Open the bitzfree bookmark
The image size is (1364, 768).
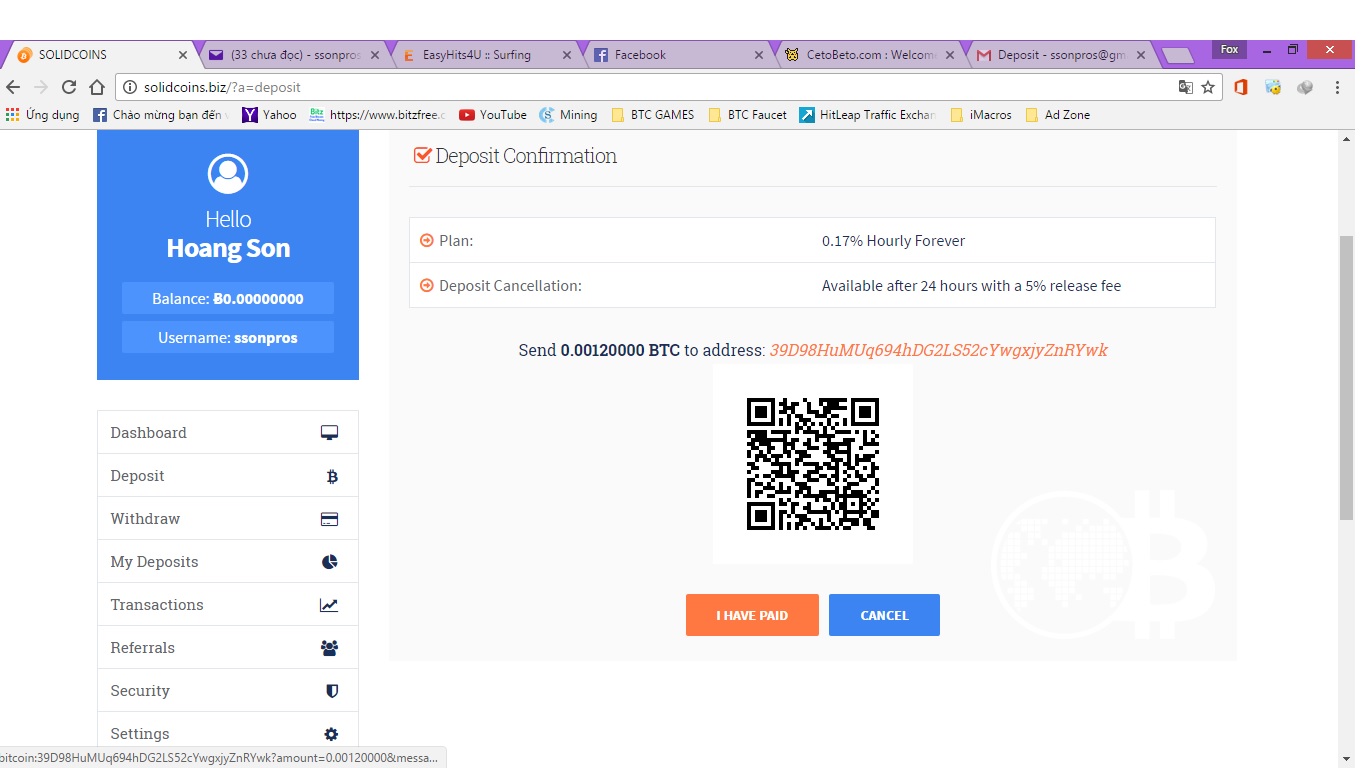pyautogui.click(x=378, y=115)
